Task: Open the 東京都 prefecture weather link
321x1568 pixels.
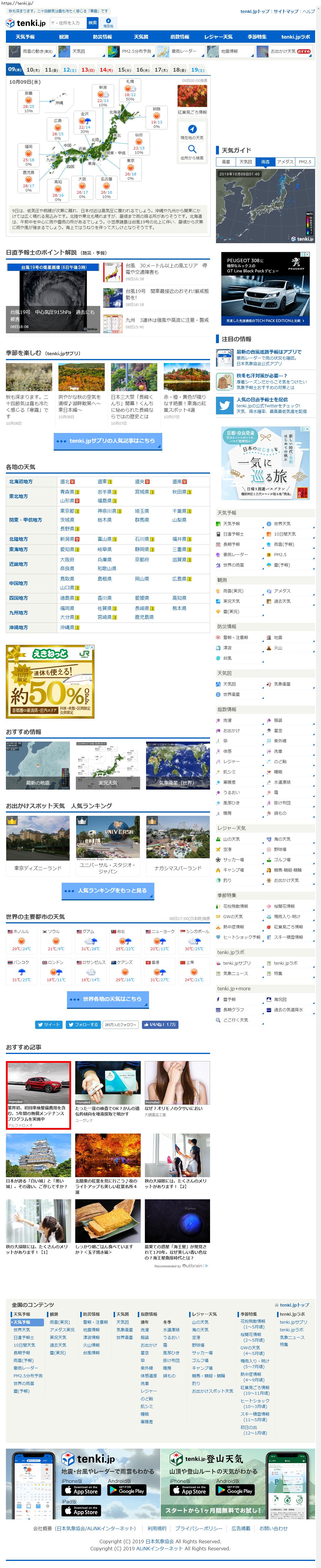Action: 67,511
